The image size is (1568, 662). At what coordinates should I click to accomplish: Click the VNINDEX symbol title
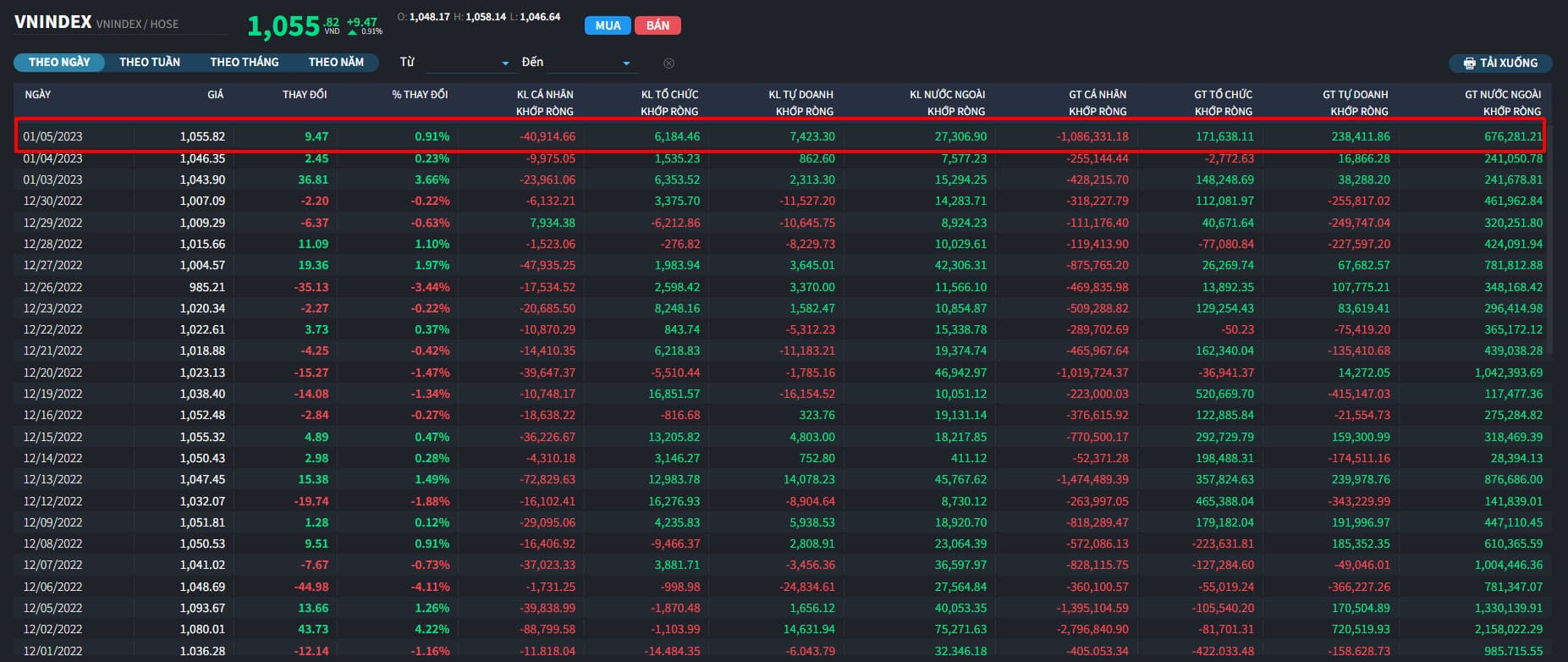coord(52,22)
